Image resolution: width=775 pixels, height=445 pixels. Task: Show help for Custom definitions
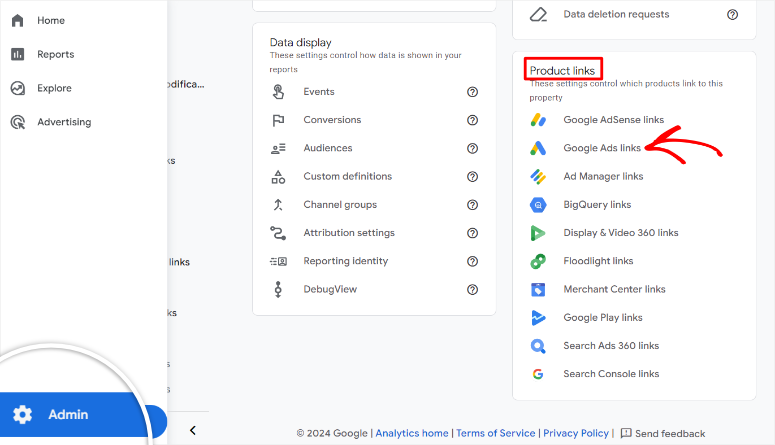[x=473, y=177]
